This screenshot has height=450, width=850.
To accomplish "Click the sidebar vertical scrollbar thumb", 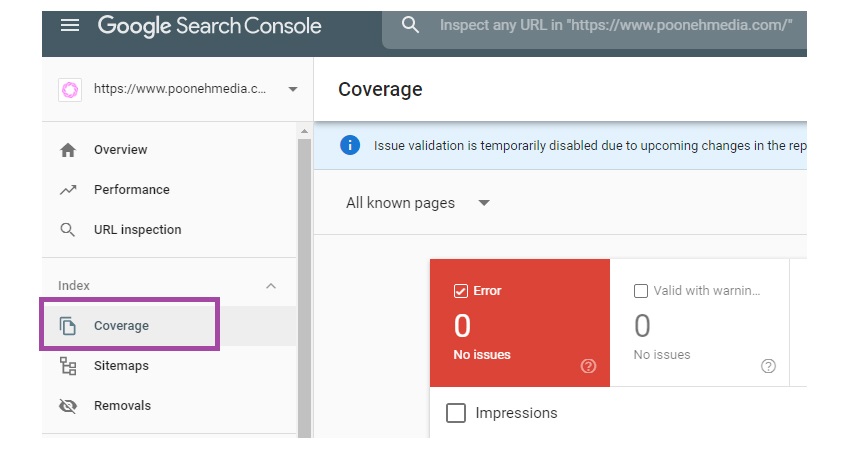I will coord(304,287).
